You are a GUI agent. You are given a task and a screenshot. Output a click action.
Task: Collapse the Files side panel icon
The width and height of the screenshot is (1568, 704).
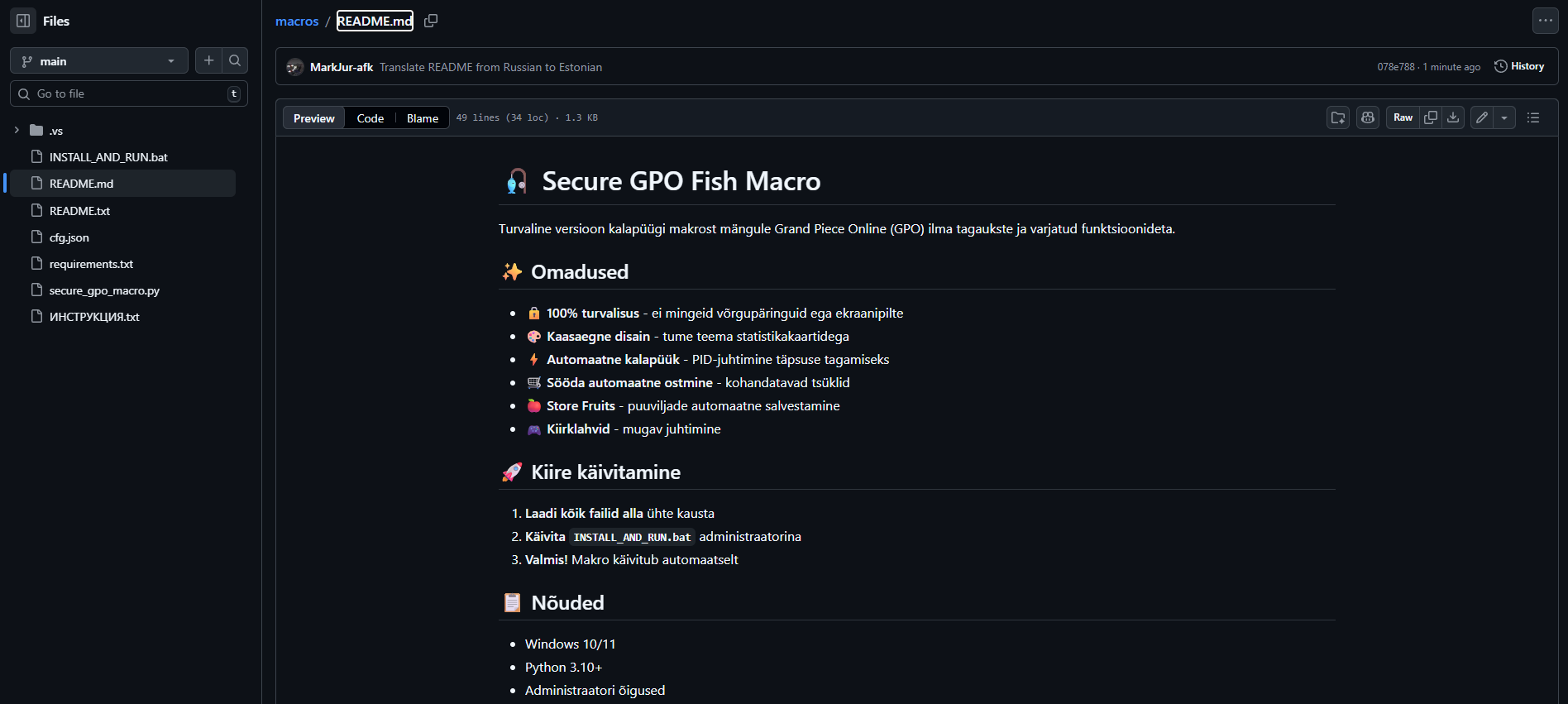23,21
